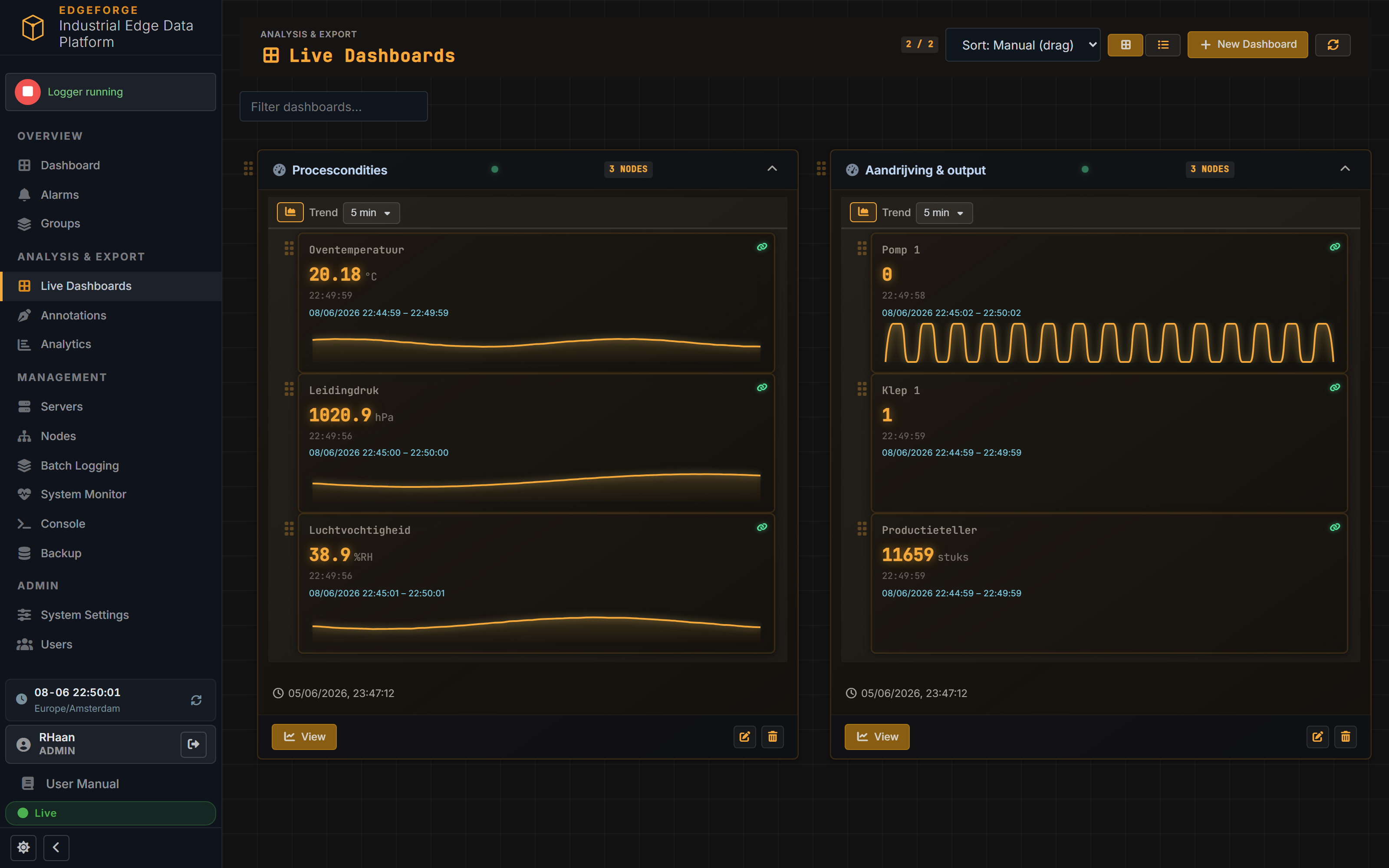The width and height of the screenshot is (1389, 868).
Task: Delete the Procescondities dashboard
Action: pyautogui.click(x=773, y=736)
